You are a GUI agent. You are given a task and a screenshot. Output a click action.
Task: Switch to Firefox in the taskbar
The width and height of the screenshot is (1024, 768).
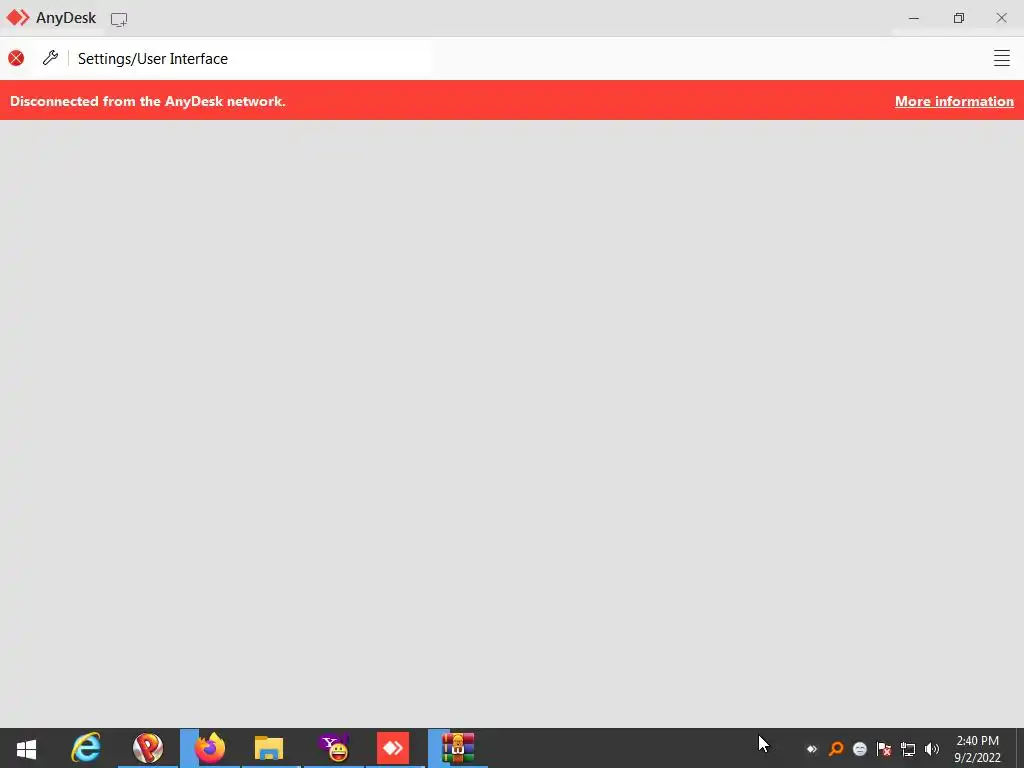click(x=210, y=748)
